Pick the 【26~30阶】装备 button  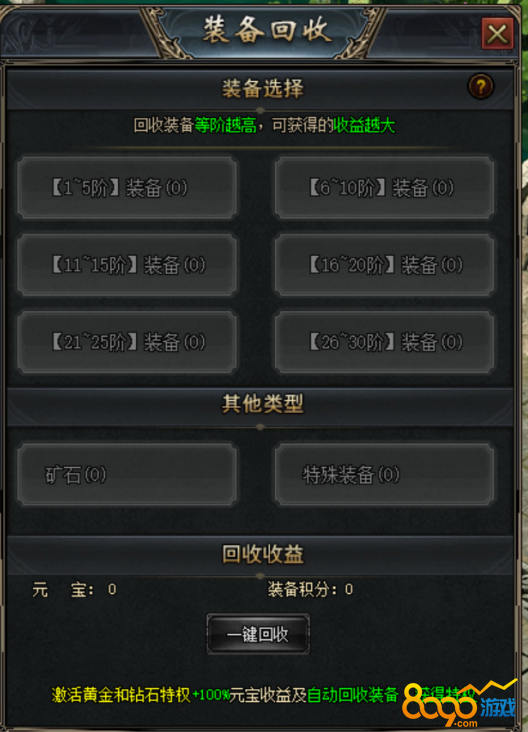(384, 342)
